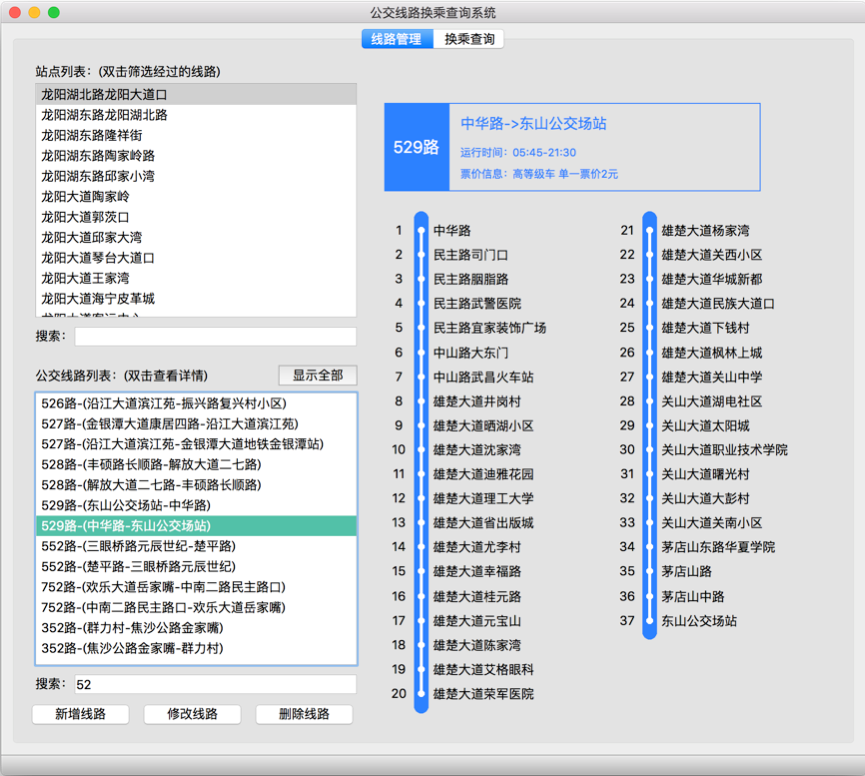
Task: Select route 752路 欢乐大道岳家嘴-中南二路民主路口
Action: coord(196,587)
